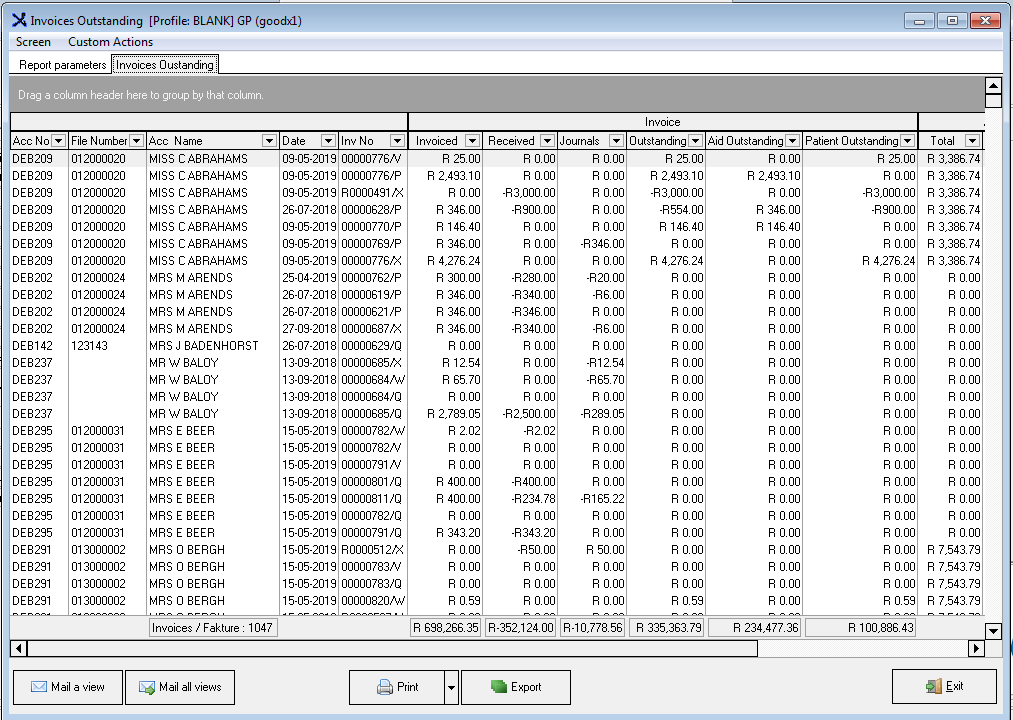This screenshot has height=720, width=1013.
Task: Click the Mail all views button
Action: 180,687
